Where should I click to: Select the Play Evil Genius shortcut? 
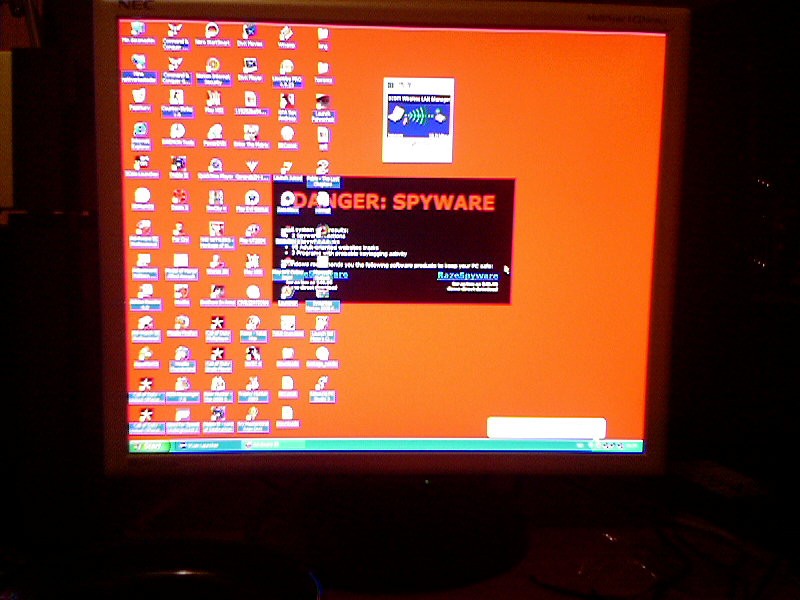252,201
